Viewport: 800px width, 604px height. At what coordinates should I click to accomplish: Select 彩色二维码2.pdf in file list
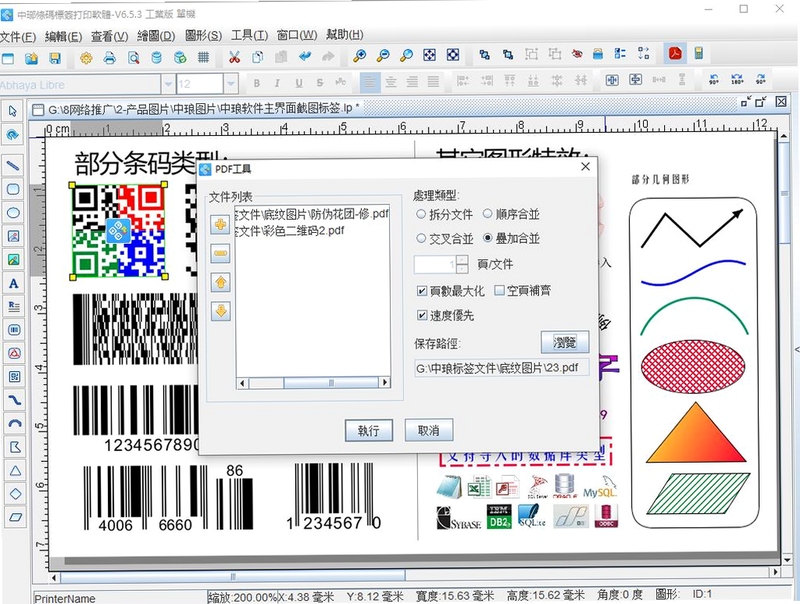point(289,231)
